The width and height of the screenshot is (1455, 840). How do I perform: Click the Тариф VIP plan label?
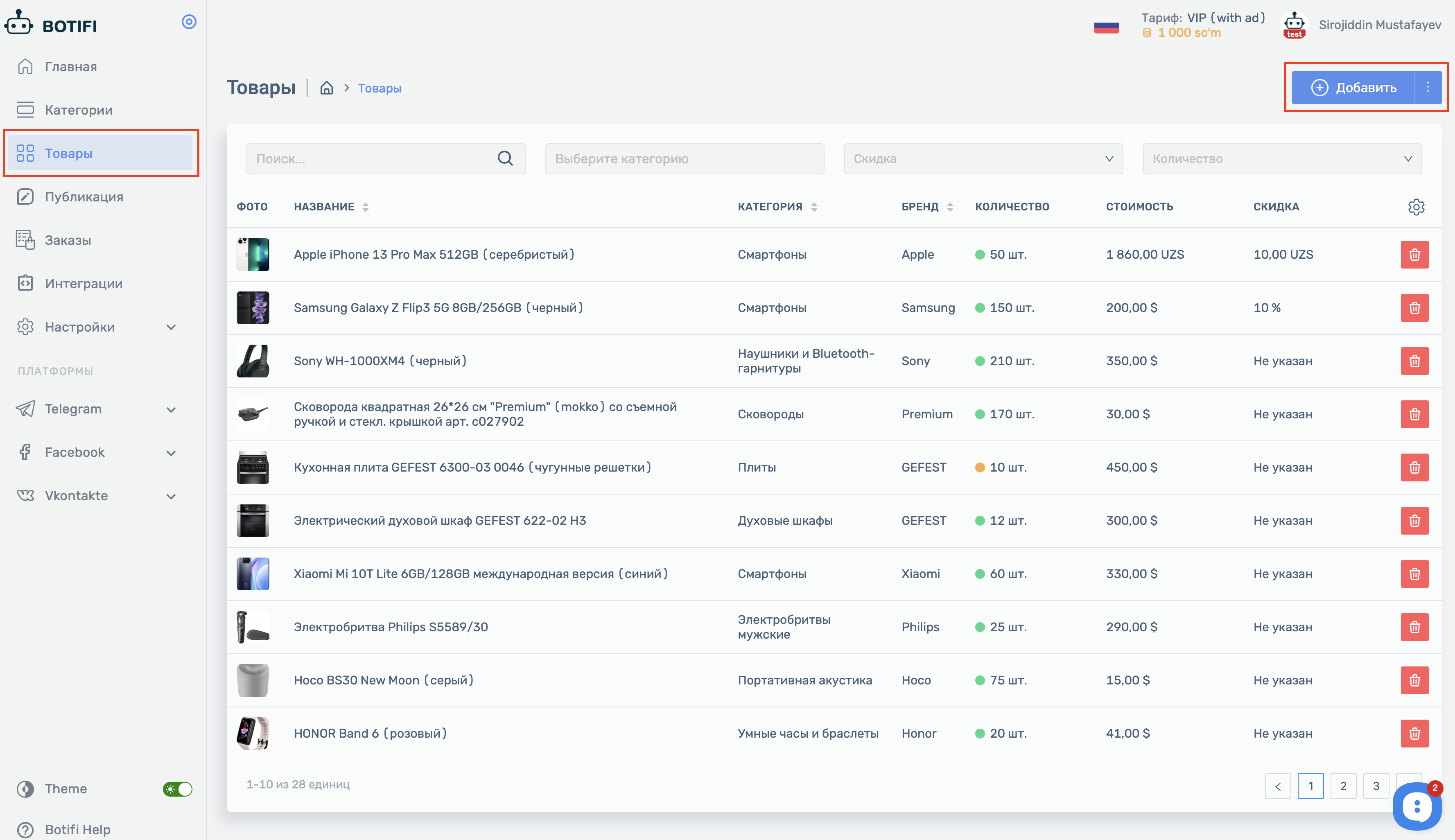[x=1203, y=18]
